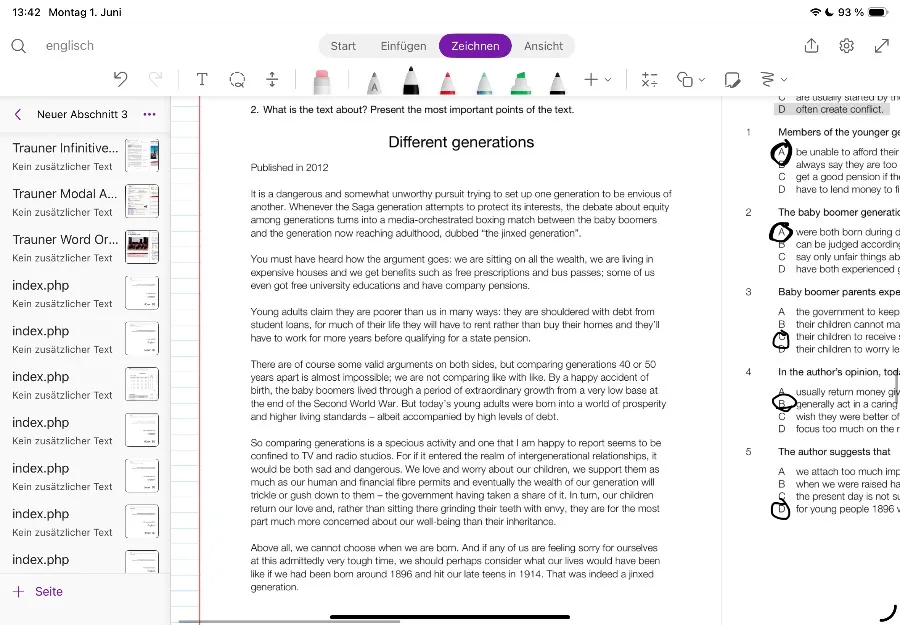Open section options three-dot menu
The image size is (900, 625).
[149, 114]
